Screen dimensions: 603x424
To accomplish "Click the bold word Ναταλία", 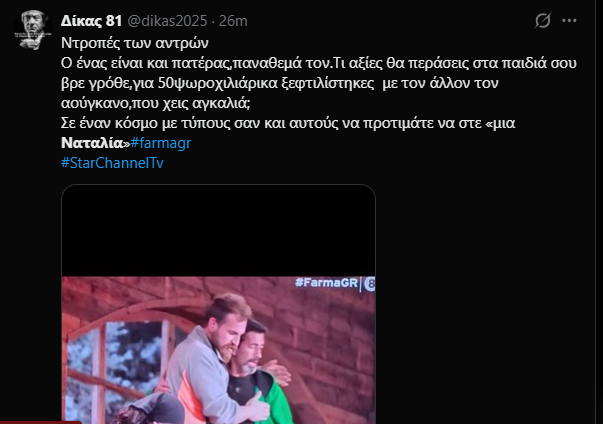I will (92, 143).
